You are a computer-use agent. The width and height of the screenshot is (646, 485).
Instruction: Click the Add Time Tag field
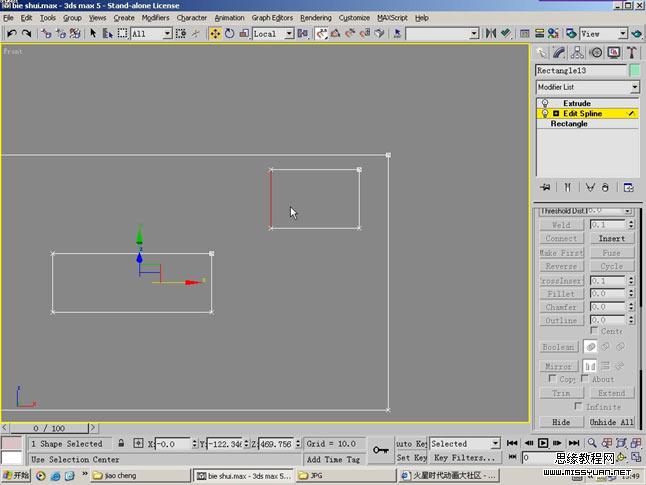[333, 459]
